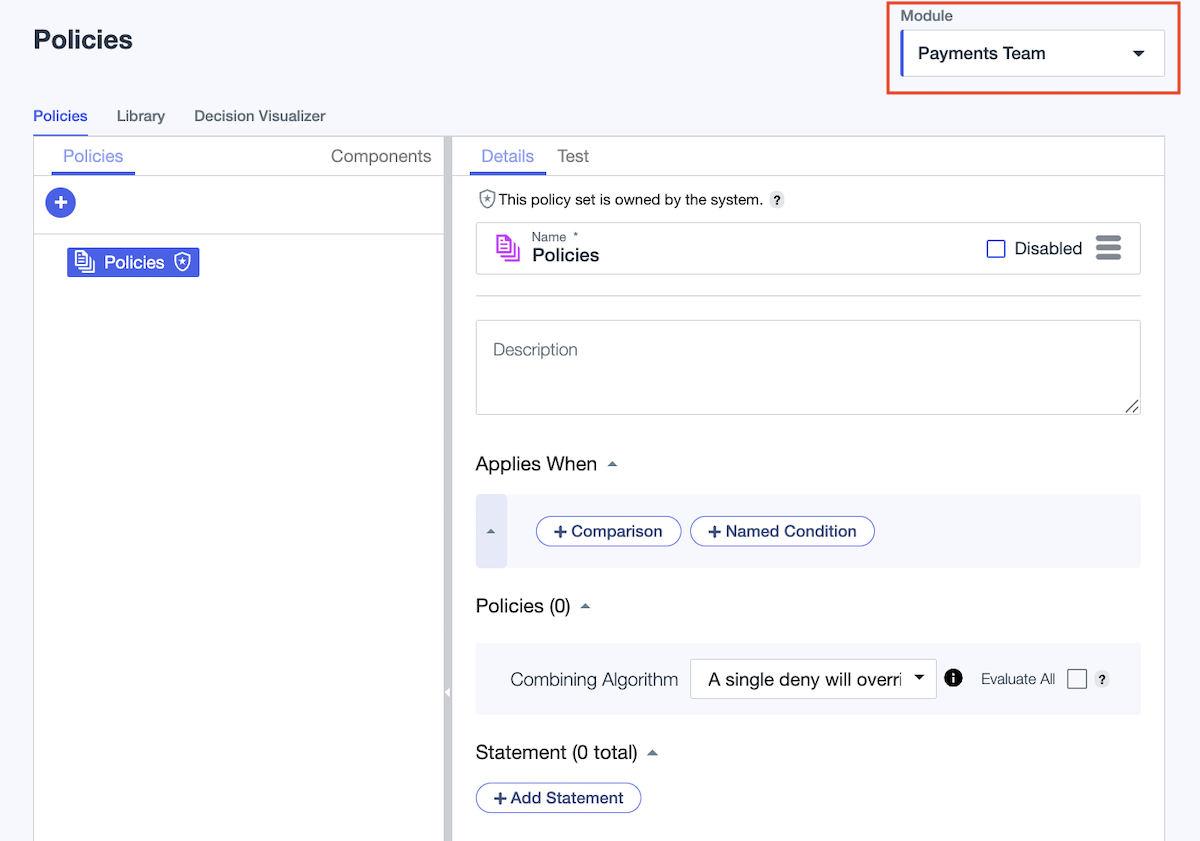The image size is (1200, 841).
Task: Click the system-owned shield icon above Name
Action: coord(487,199)
